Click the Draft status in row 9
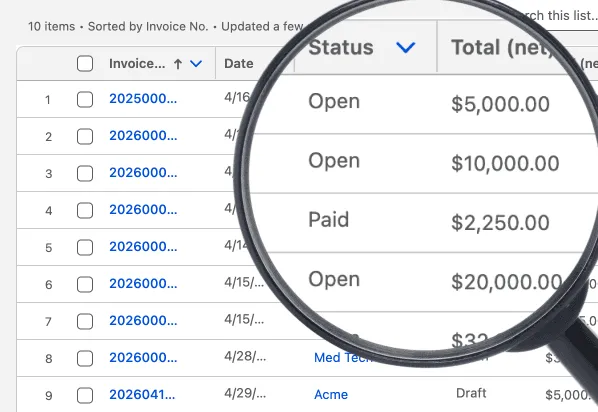The width and height of the screenshot is (598, 412). click(x=471, y=393)
